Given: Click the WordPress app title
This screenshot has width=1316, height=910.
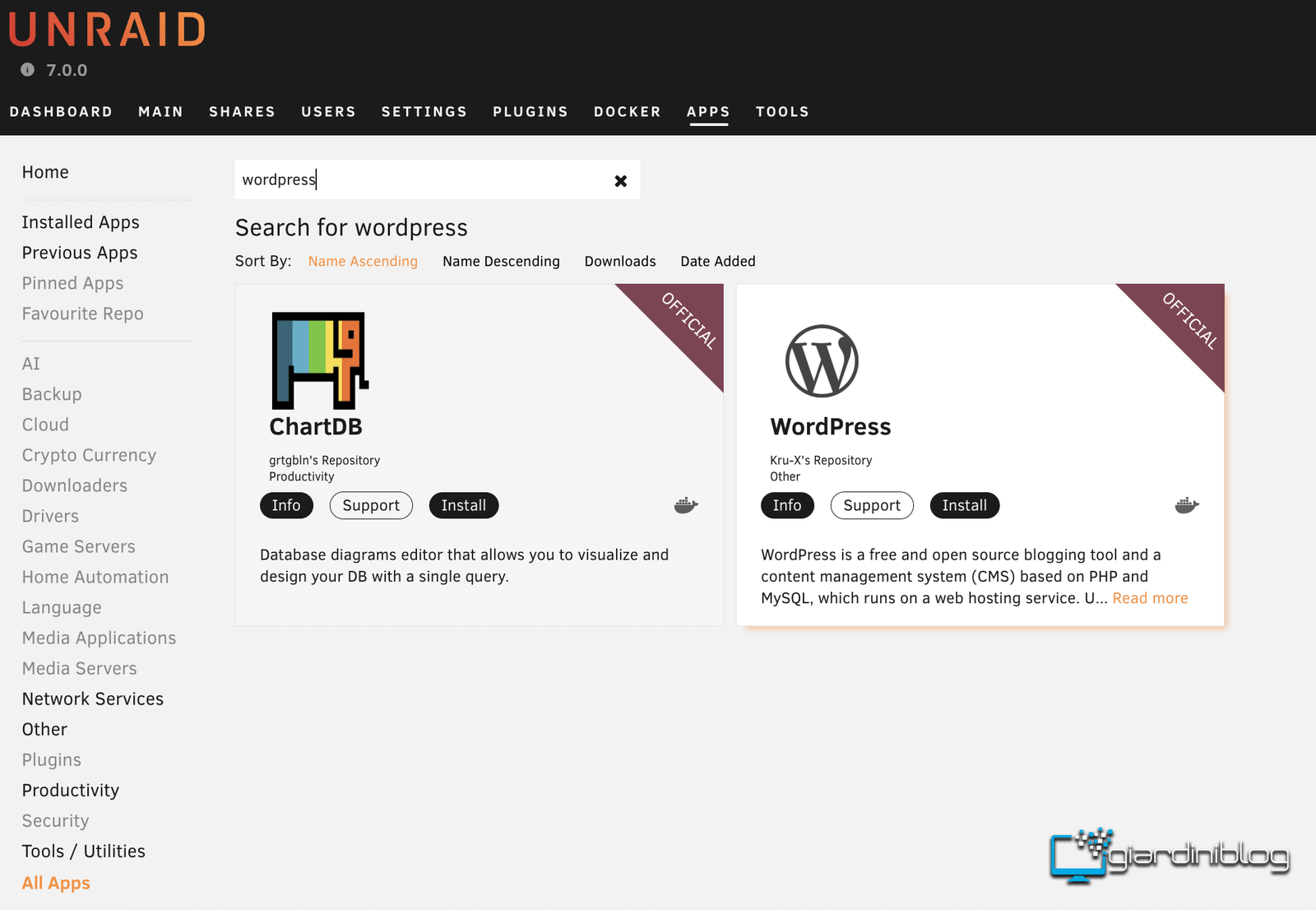Looking at the screenshot, I should 831,427.
